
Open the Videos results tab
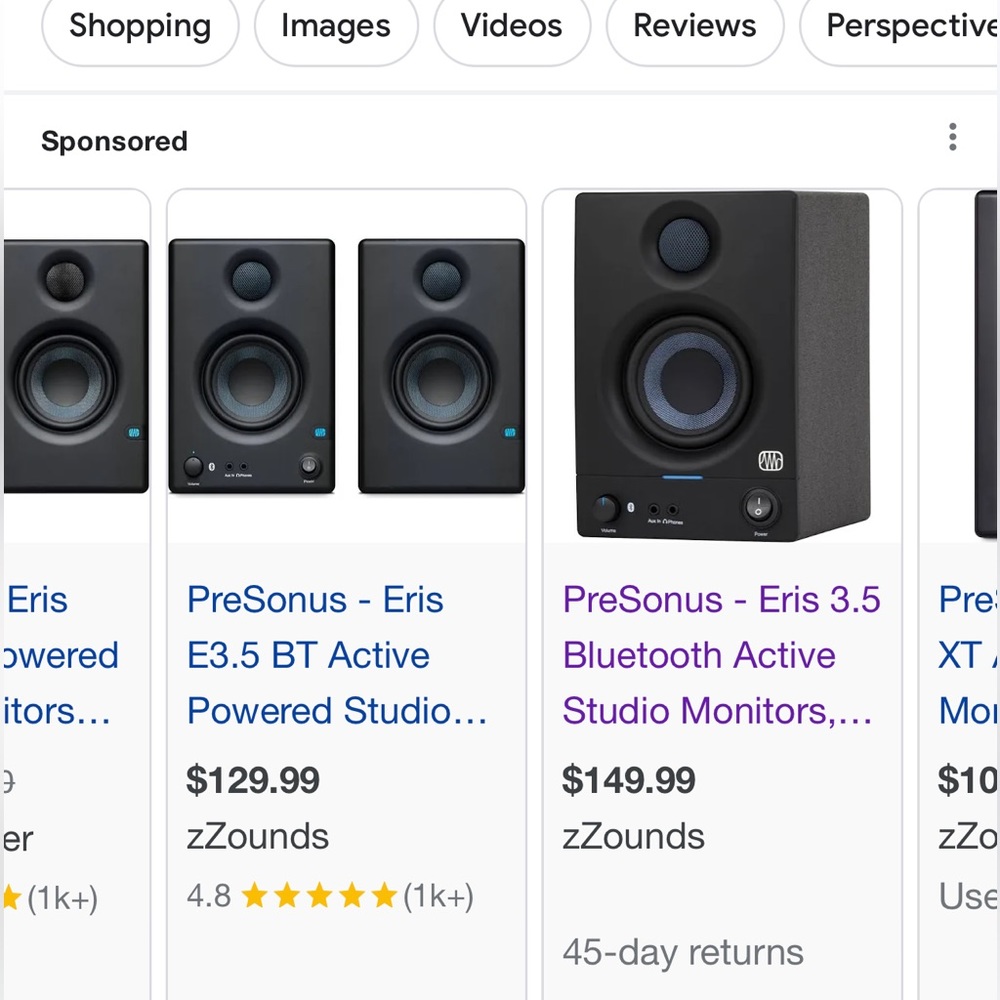point(511,27)
